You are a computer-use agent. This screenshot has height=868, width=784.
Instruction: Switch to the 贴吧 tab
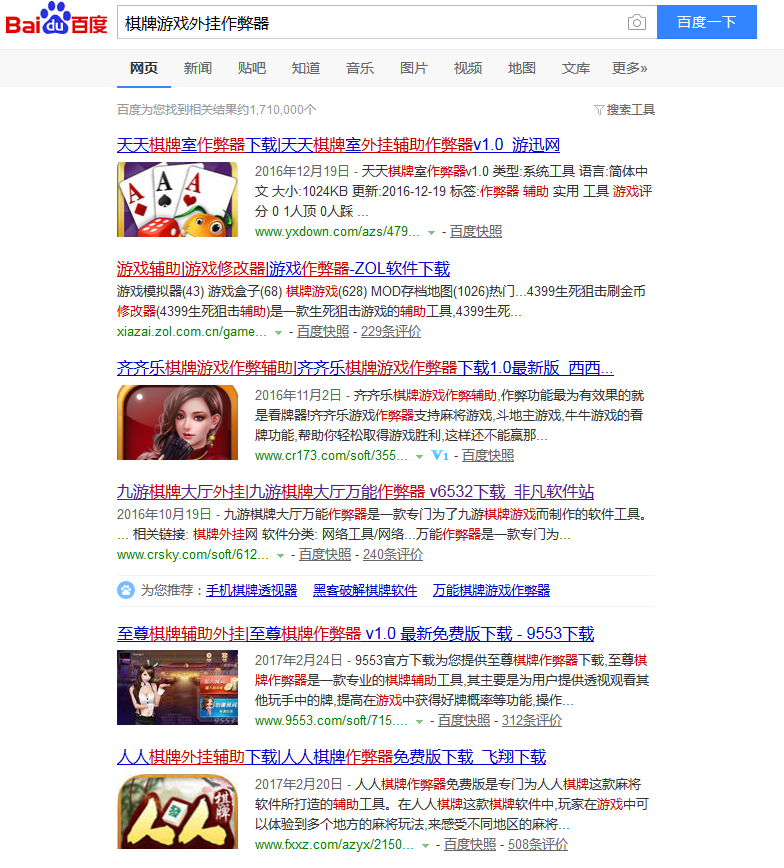click(252, 68)
